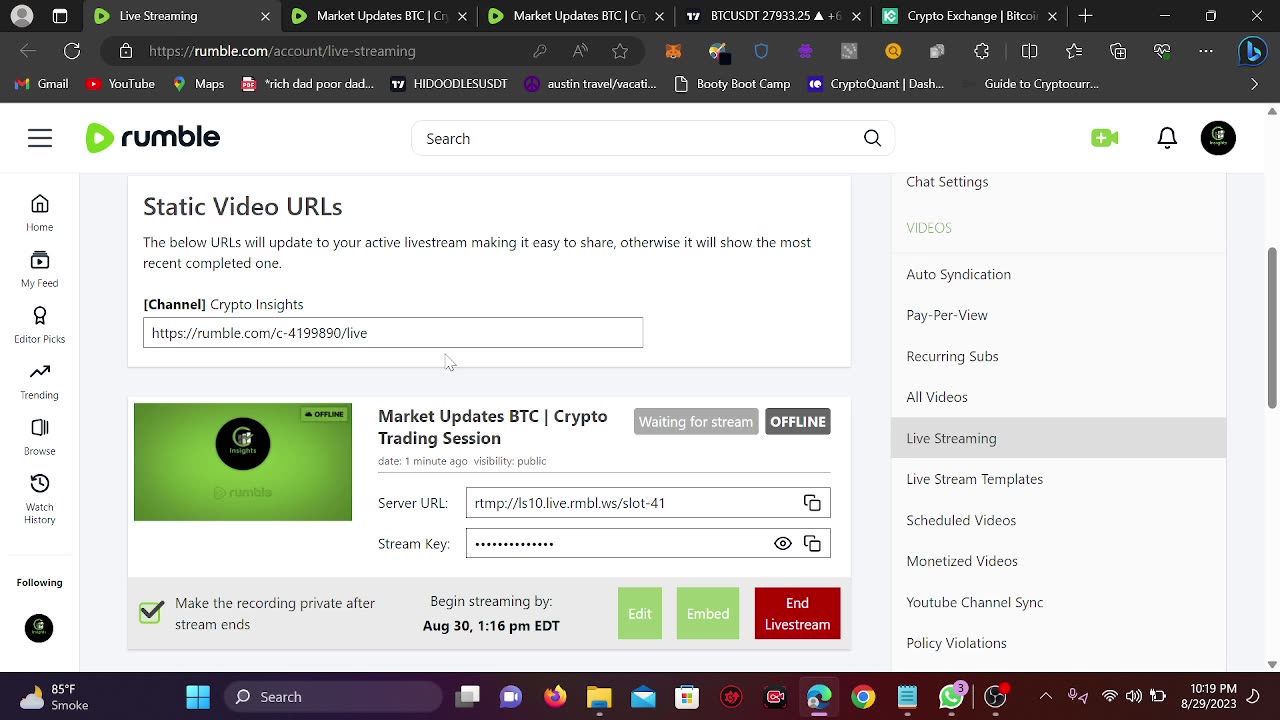View site information lock icon
1280x720 pixels.
(126, 51)
